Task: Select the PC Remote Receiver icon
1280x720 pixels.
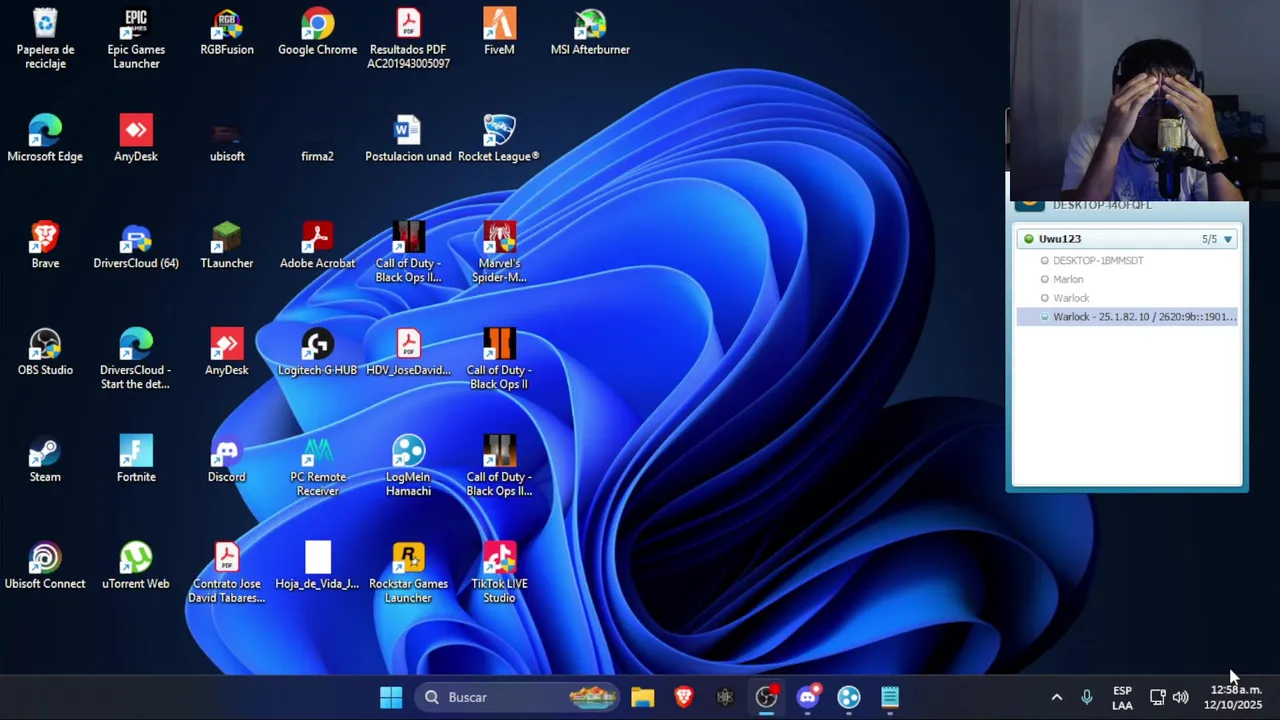Action: [317, 466]
